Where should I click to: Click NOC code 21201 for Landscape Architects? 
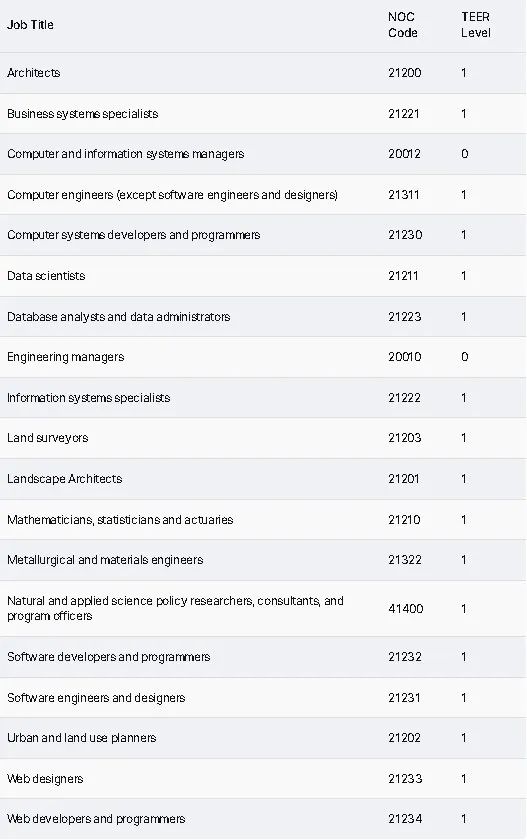(403, 479)
